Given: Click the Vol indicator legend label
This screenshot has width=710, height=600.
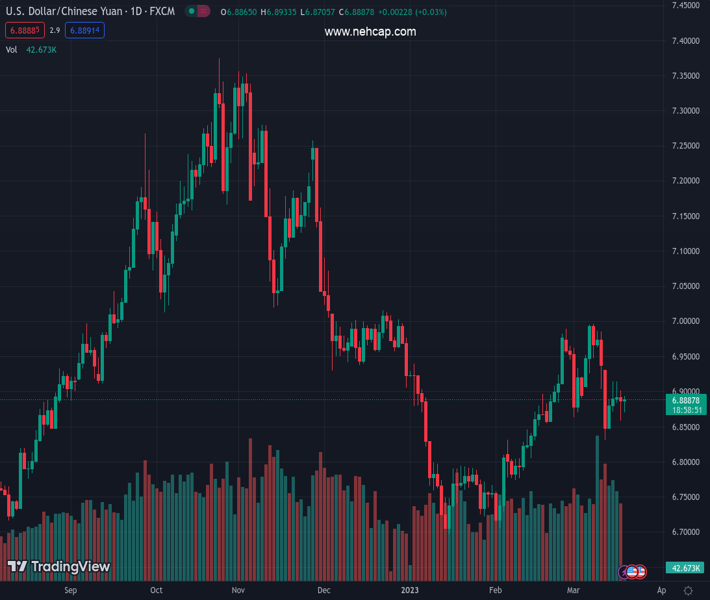Looking at the screenshot, I should tap(11, 50).
